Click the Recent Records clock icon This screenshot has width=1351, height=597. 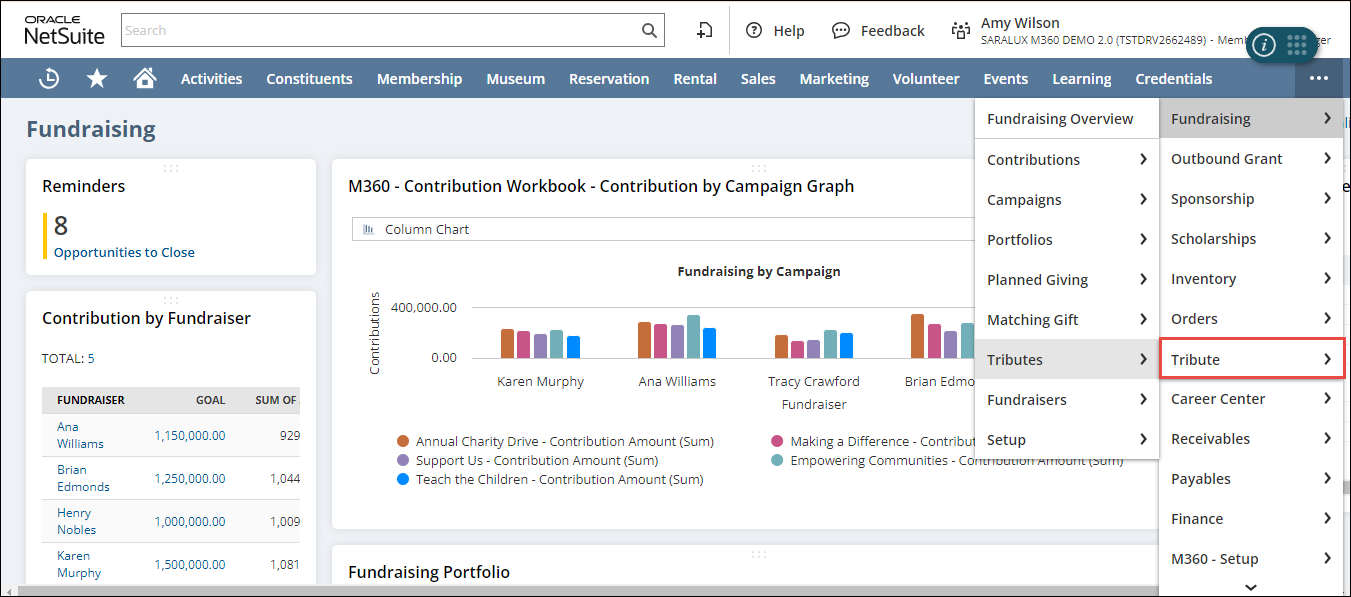point(49,78)
